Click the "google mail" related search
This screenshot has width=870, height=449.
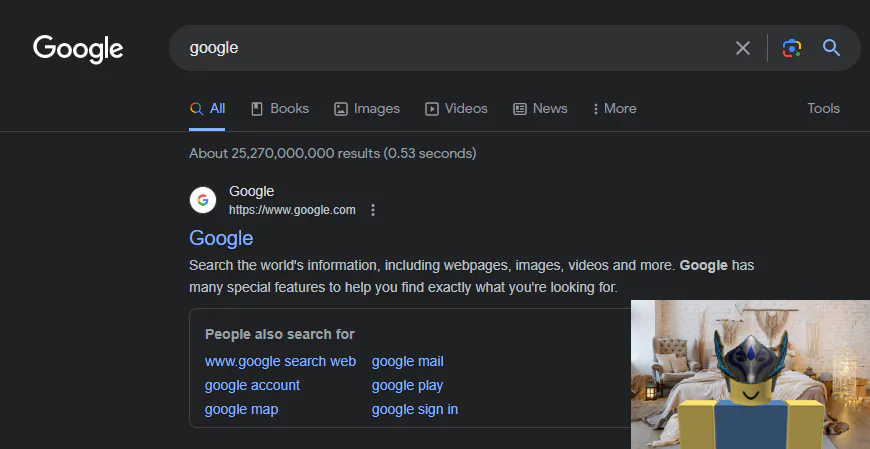click(407, 361)
